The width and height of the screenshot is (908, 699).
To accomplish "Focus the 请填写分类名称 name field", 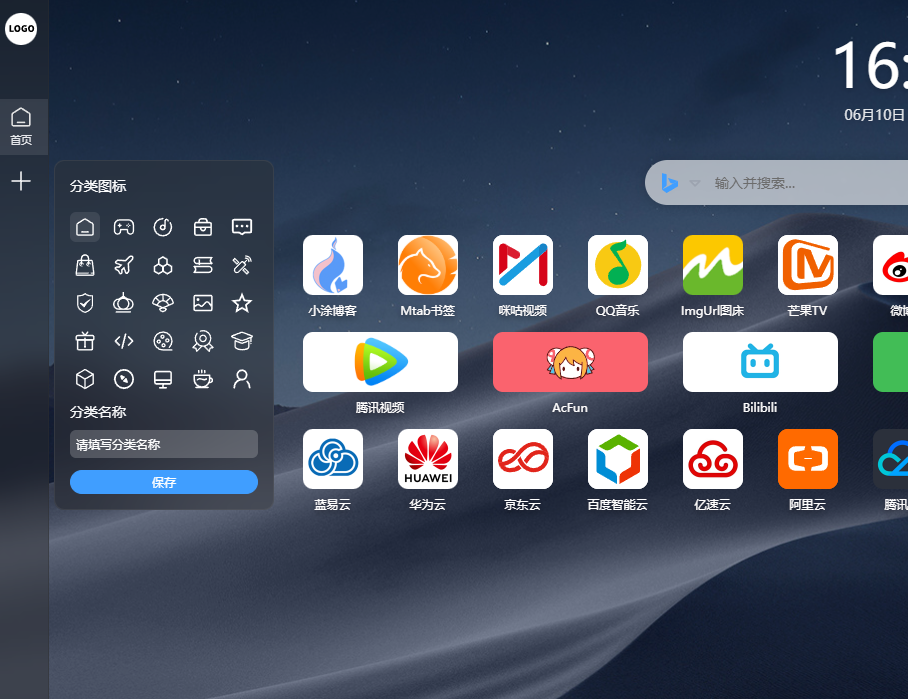I will tap(164, 444).
